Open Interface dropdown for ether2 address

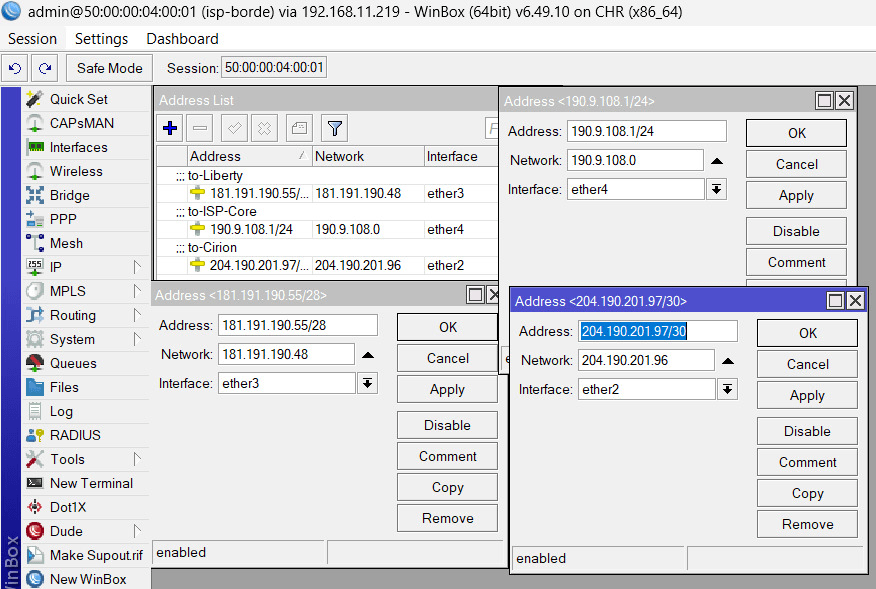(727, 390)
